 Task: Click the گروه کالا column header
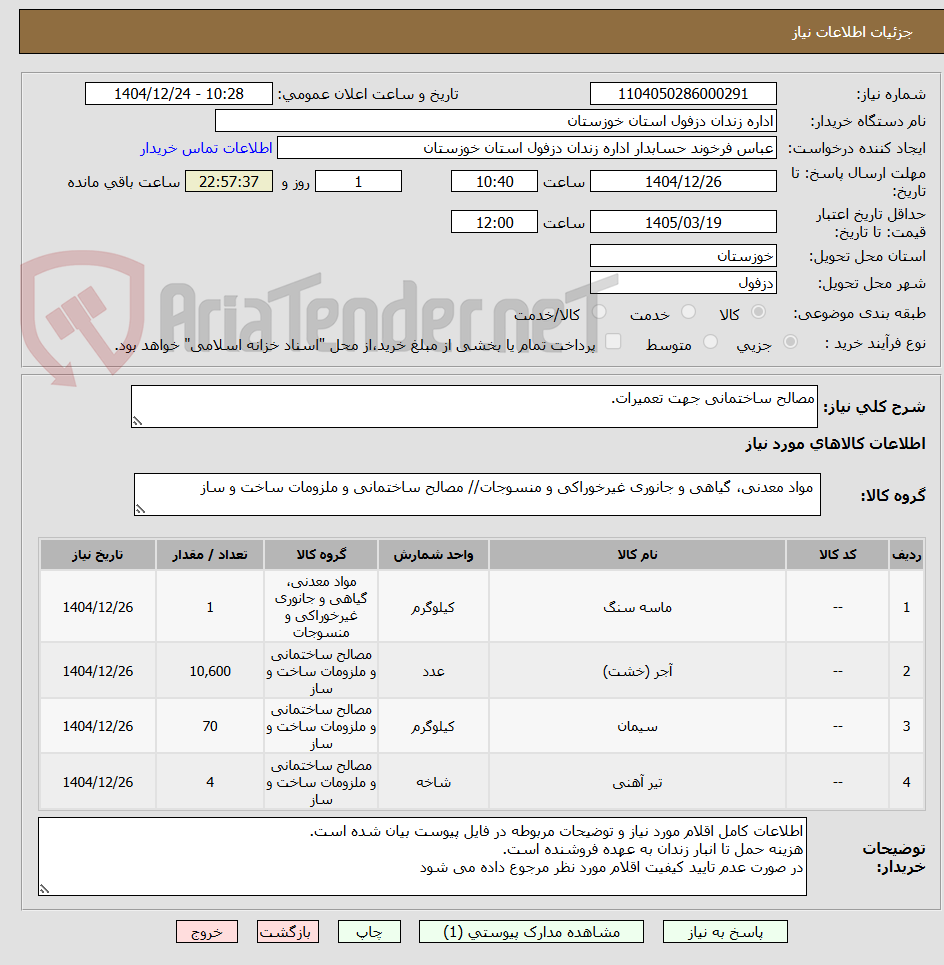coord(321,555)
